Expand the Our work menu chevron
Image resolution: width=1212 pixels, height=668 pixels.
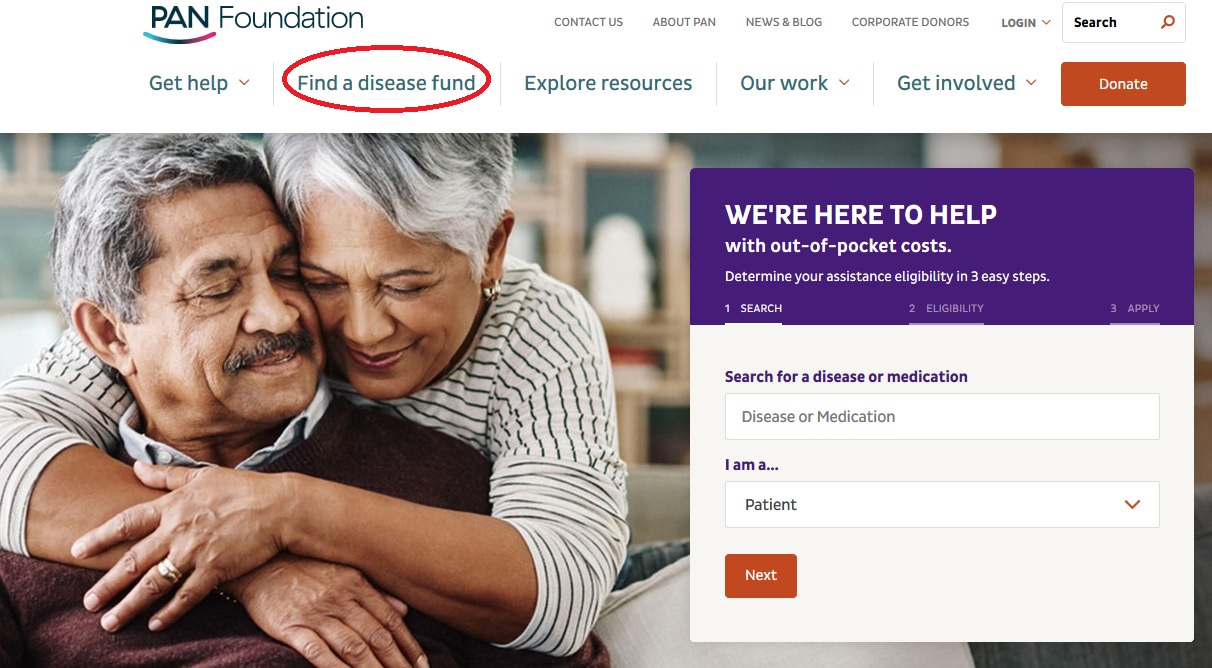pyautogui.click(x=844, y=83)
